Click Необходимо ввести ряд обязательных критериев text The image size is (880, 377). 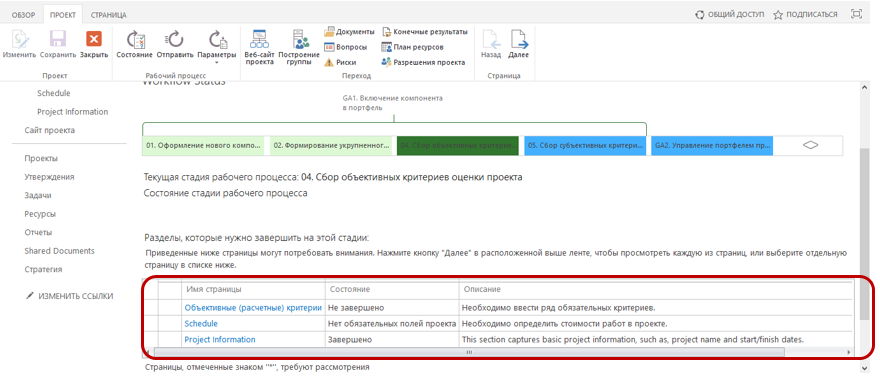coord(558,308)
